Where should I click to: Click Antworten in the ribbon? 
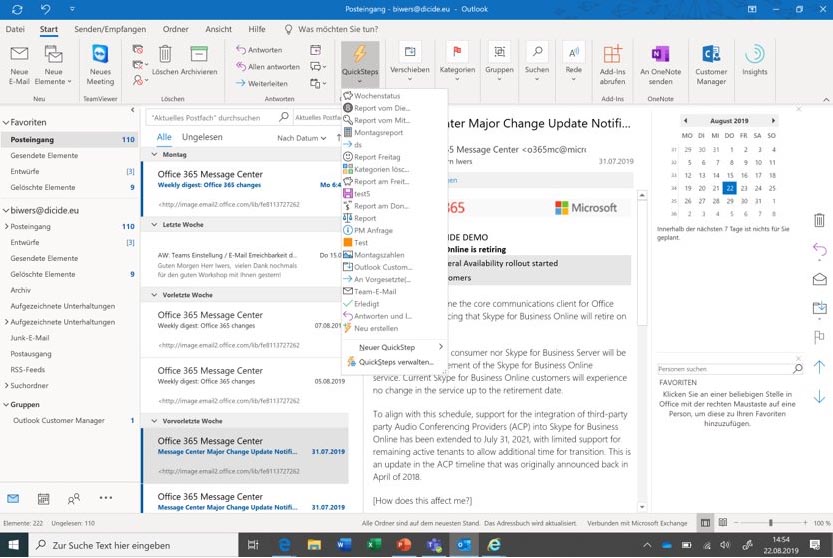(259, 50)
